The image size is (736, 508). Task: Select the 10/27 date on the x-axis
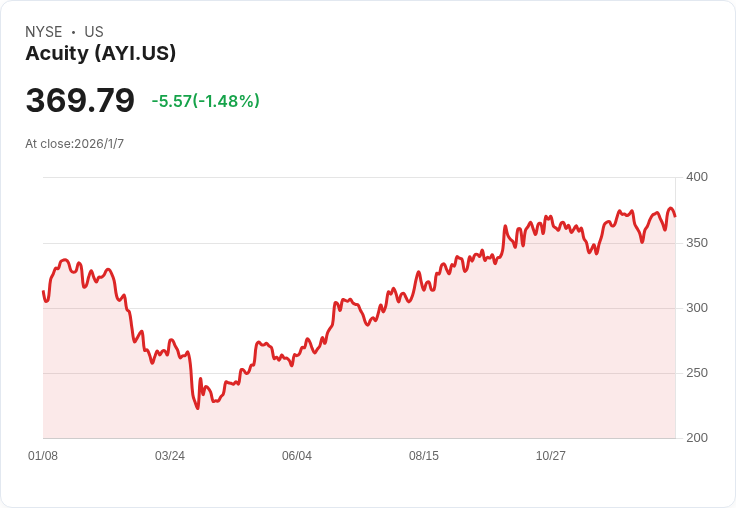coord(551,456)
